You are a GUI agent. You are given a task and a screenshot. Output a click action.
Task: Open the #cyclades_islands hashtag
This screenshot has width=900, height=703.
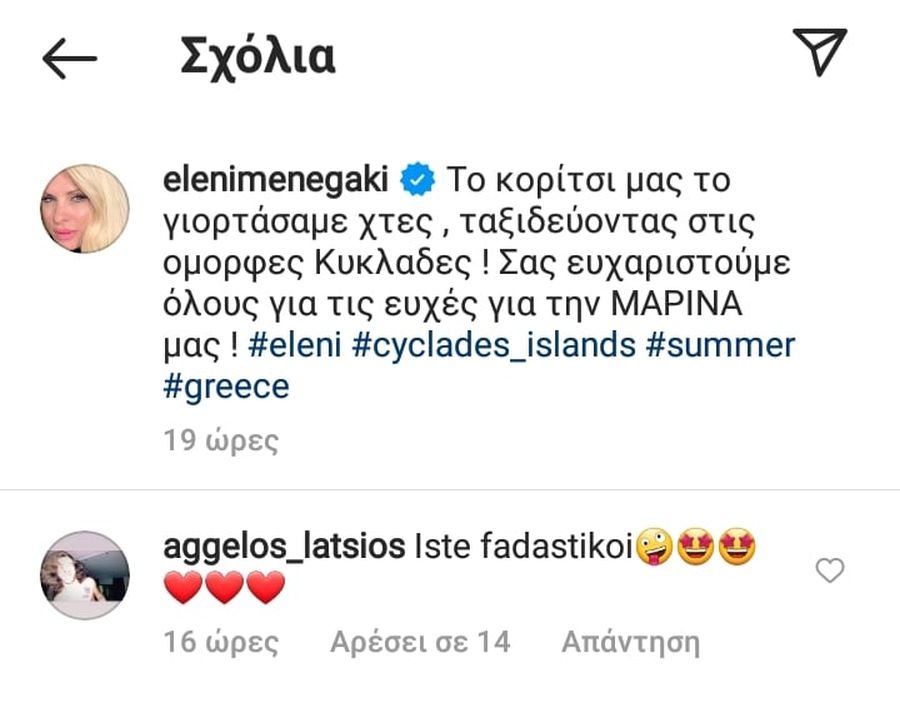[494, 347]
